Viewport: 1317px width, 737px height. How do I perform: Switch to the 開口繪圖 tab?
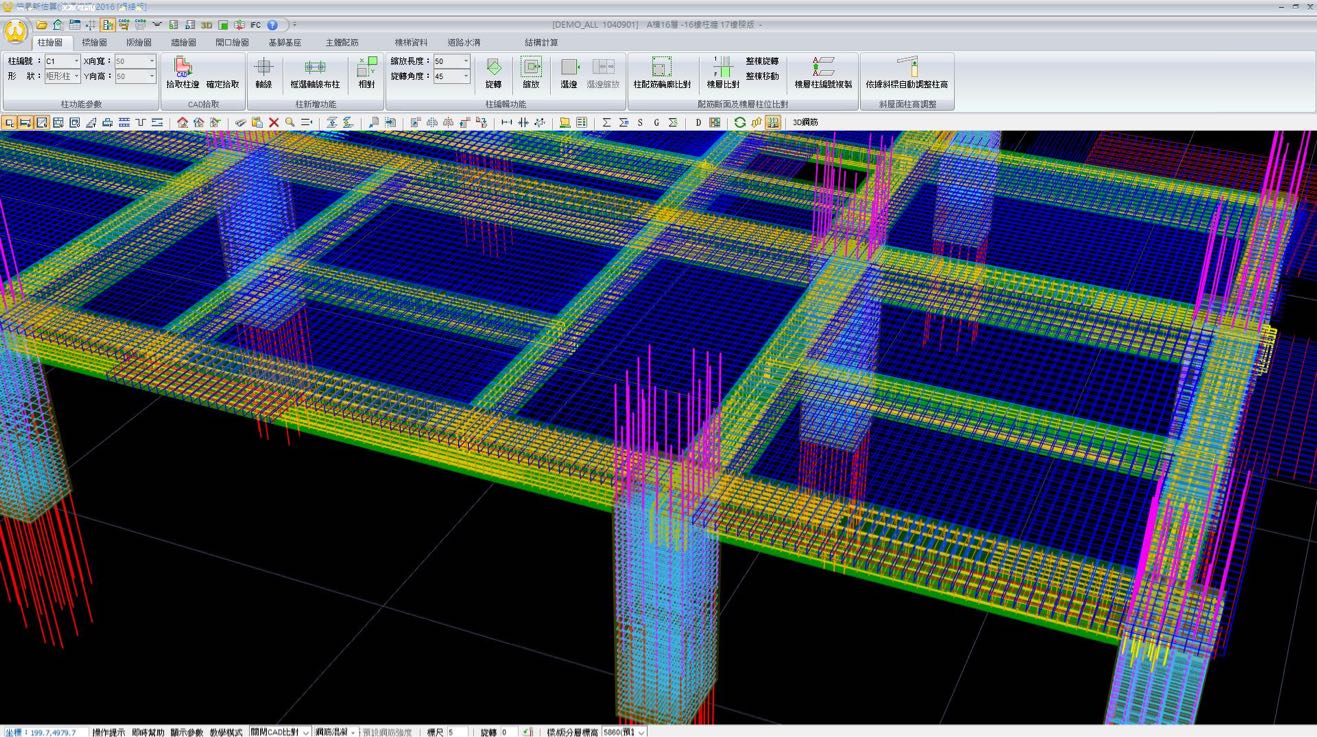coord(232,43)
